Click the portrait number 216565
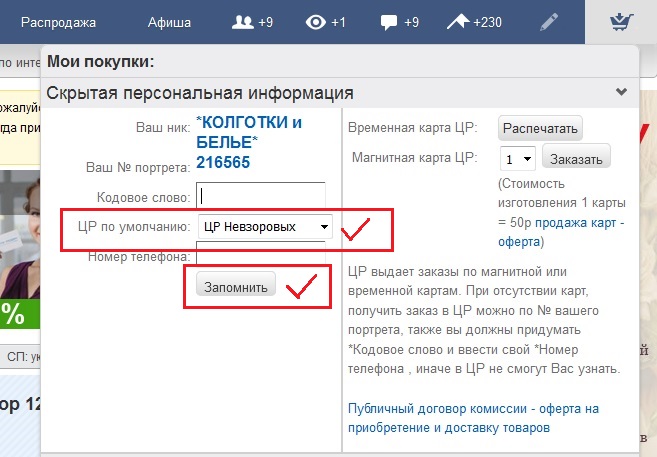 pos(222,162)
